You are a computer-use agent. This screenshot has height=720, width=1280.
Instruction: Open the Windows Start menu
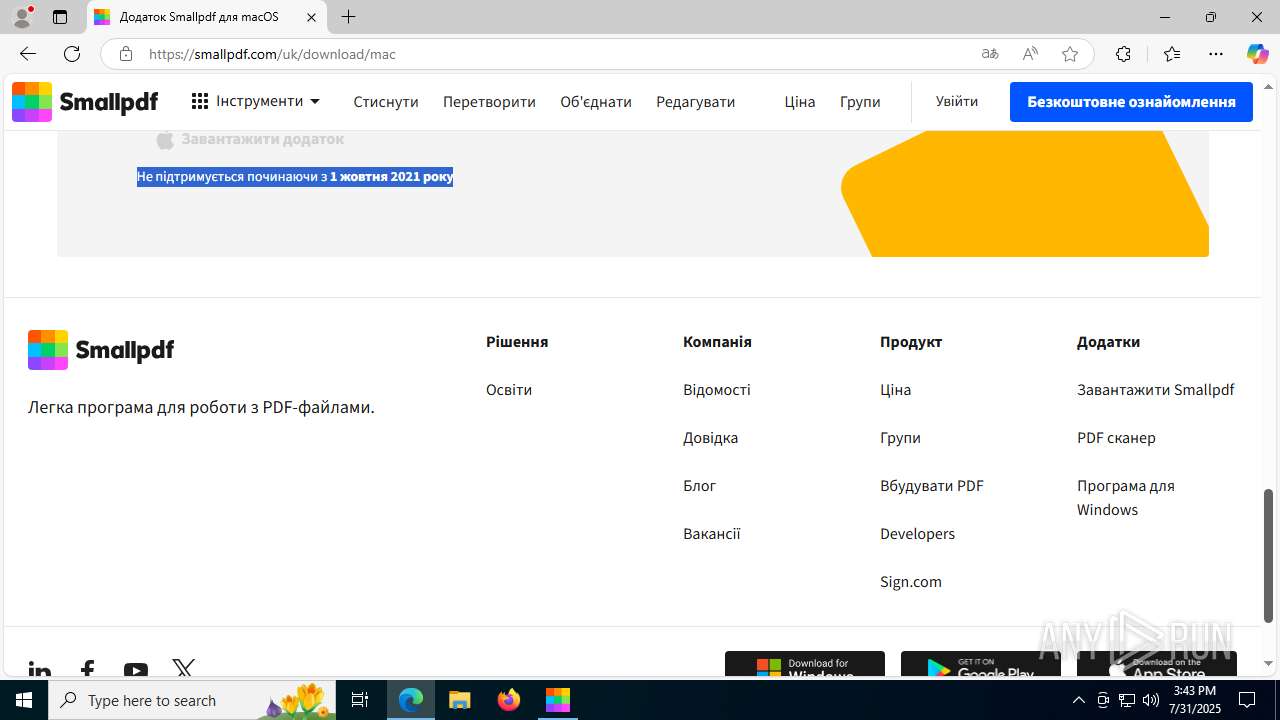[24, 700]
